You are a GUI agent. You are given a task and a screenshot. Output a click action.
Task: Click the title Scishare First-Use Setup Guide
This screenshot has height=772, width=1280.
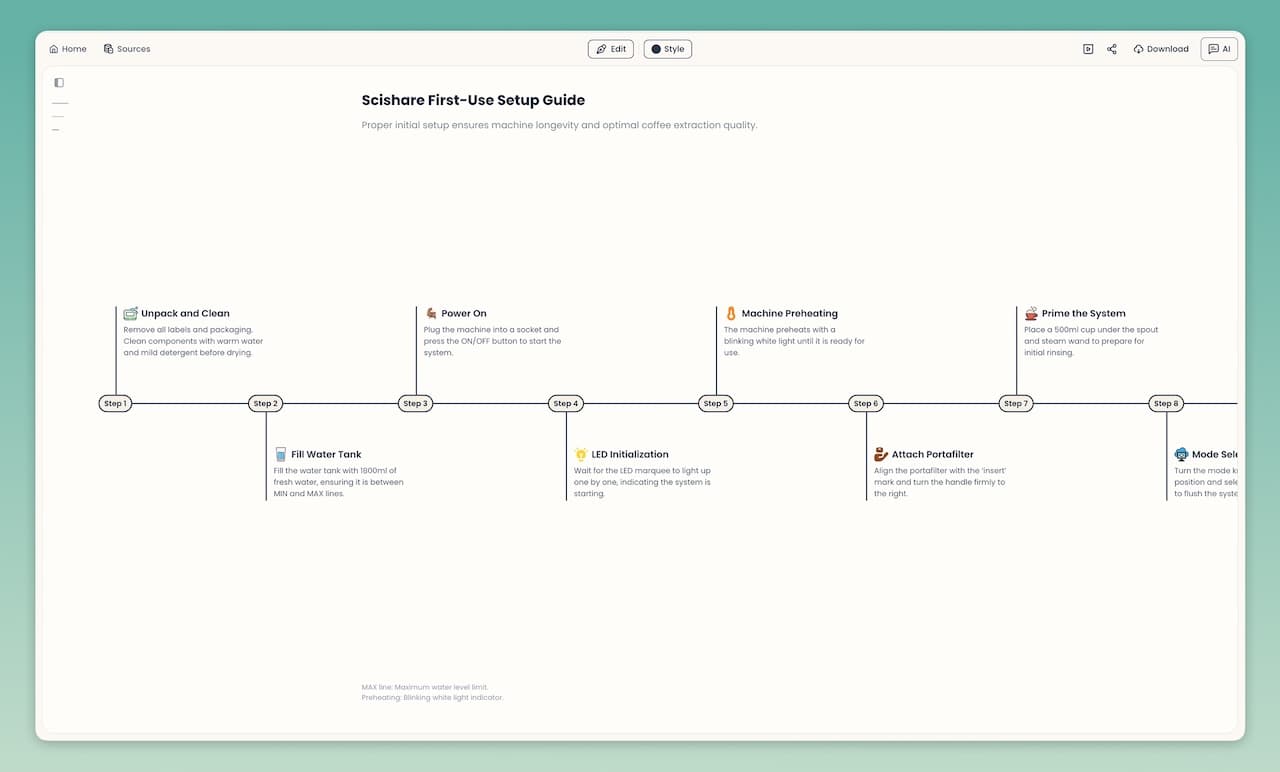(473, 100)
